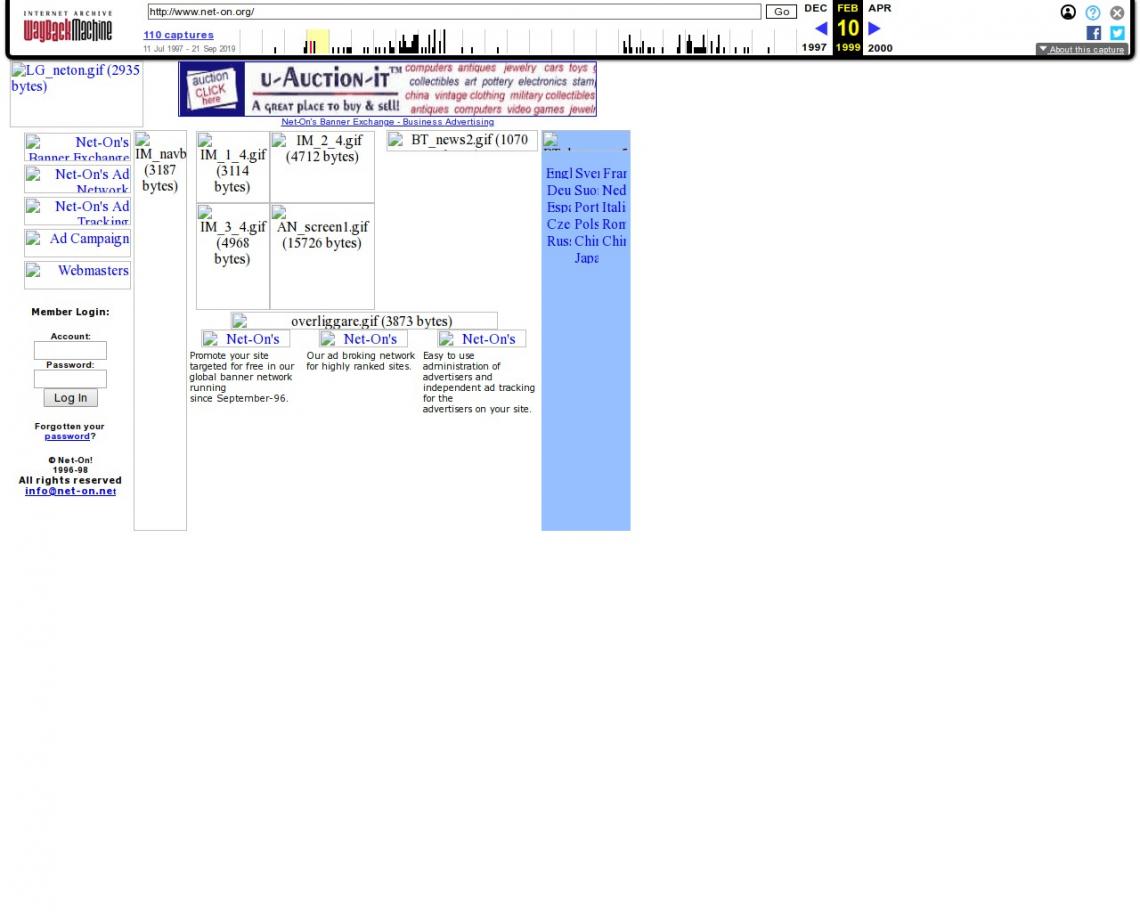Click the IM_2_4.gif image placeholder
The height and width of the screenshot is (912, 1140).
[x=322, y=167]
